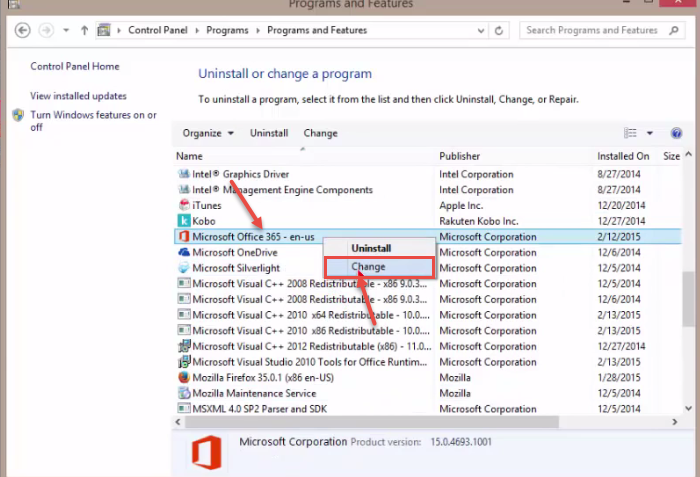Open Control Panel Home link
The height and width of the screenshot is (477, 700).
pos(75,67)
